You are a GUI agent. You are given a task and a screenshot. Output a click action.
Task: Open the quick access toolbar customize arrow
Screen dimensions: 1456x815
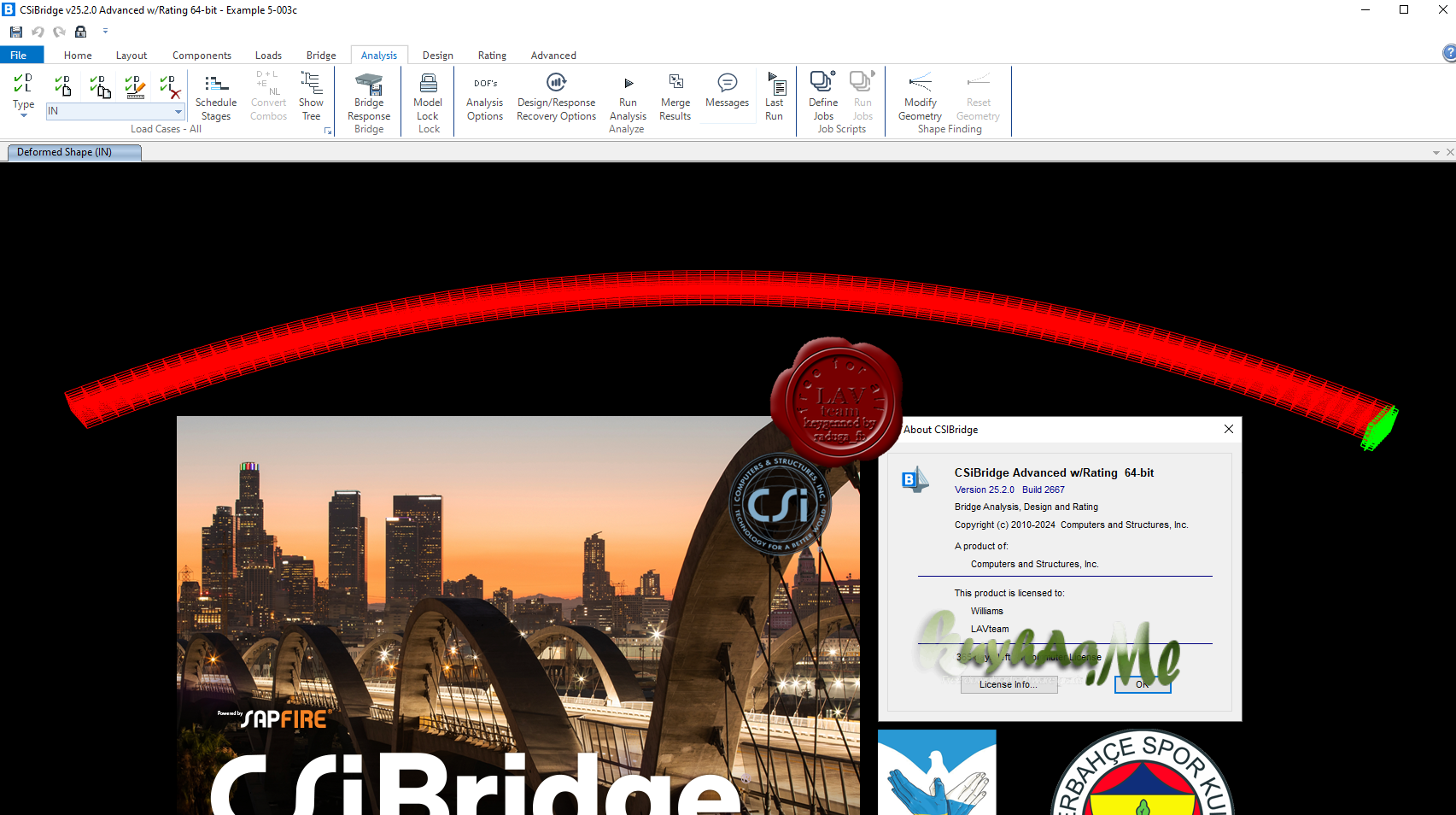coord(106,31)
